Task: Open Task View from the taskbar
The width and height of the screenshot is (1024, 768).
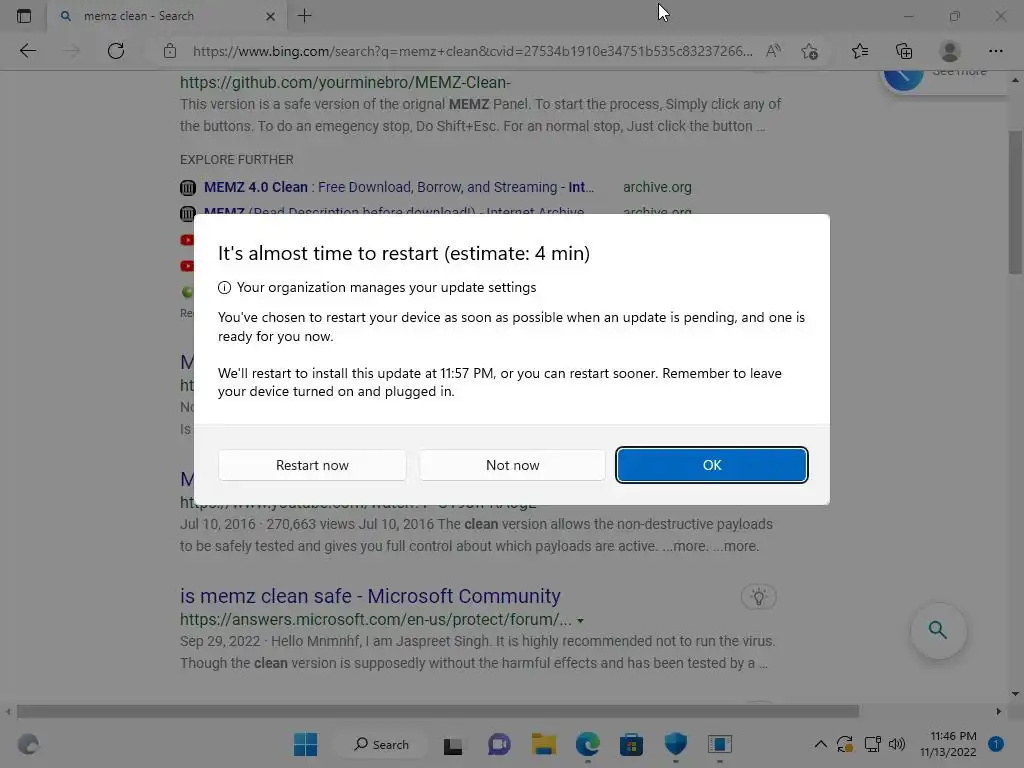Action: pos(453,745)
